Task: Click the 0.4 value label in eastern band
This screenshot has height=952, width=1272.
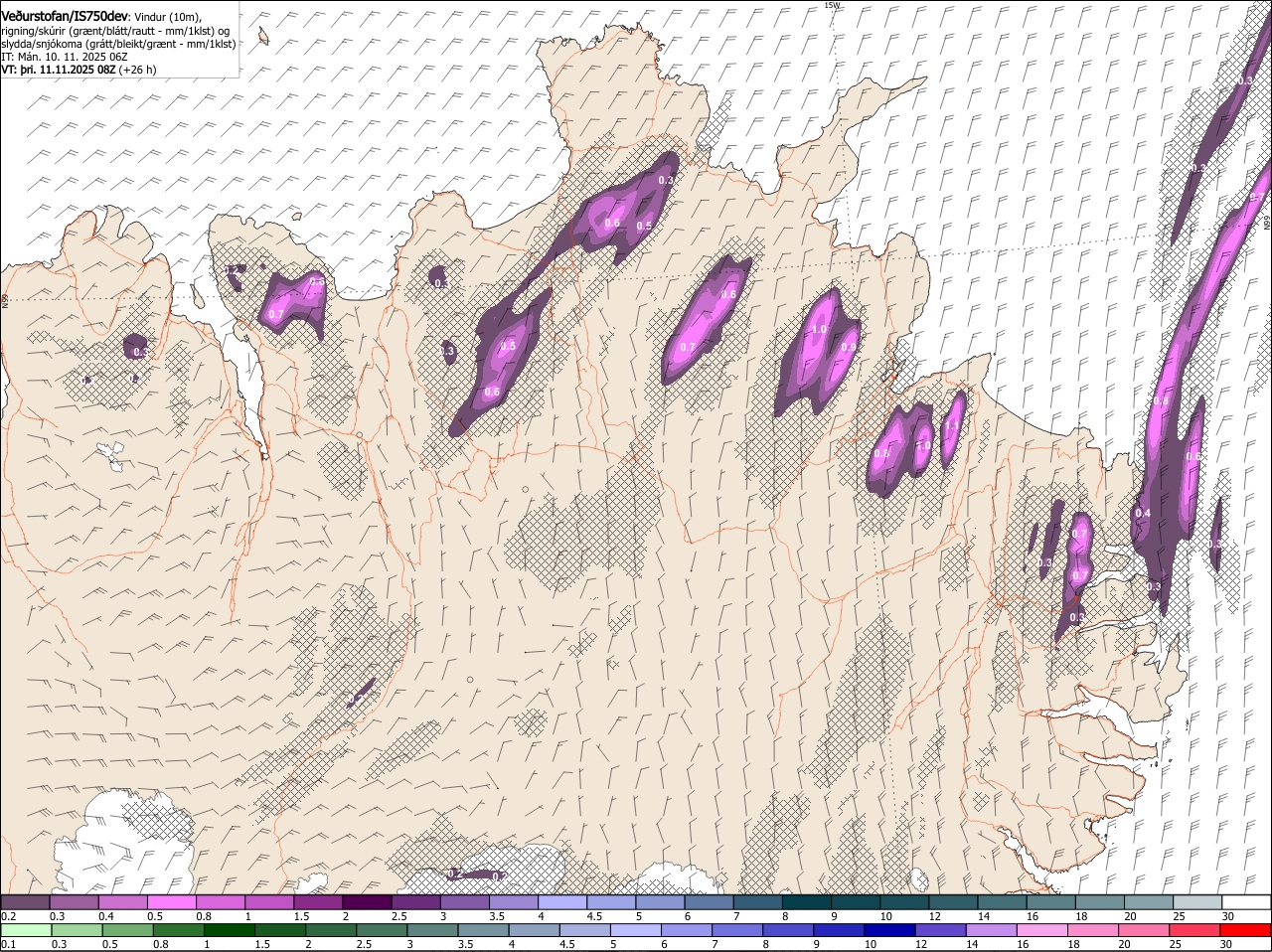Action: [1143, 513]
